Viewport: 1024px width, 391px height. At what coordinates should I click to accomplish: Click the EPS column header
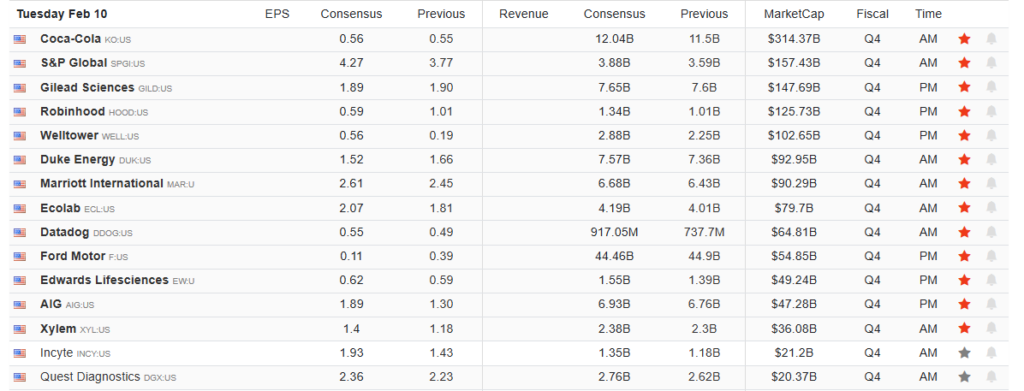click(x=277, y=14)
